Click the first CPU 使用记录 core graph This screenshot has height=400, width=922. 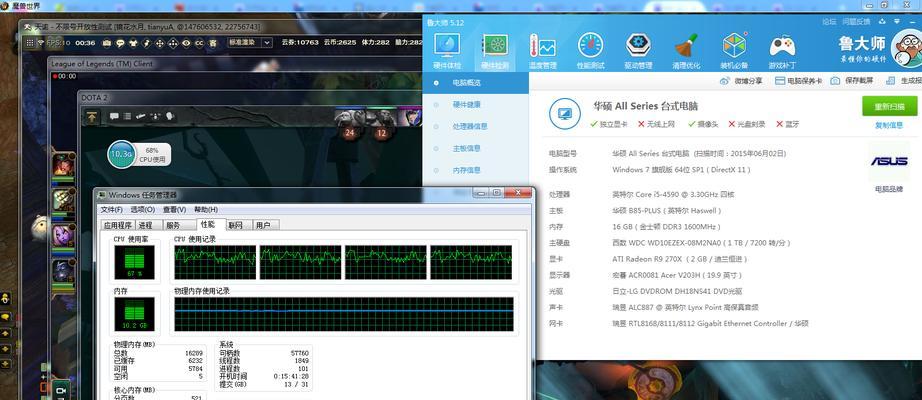pos(215,262)
